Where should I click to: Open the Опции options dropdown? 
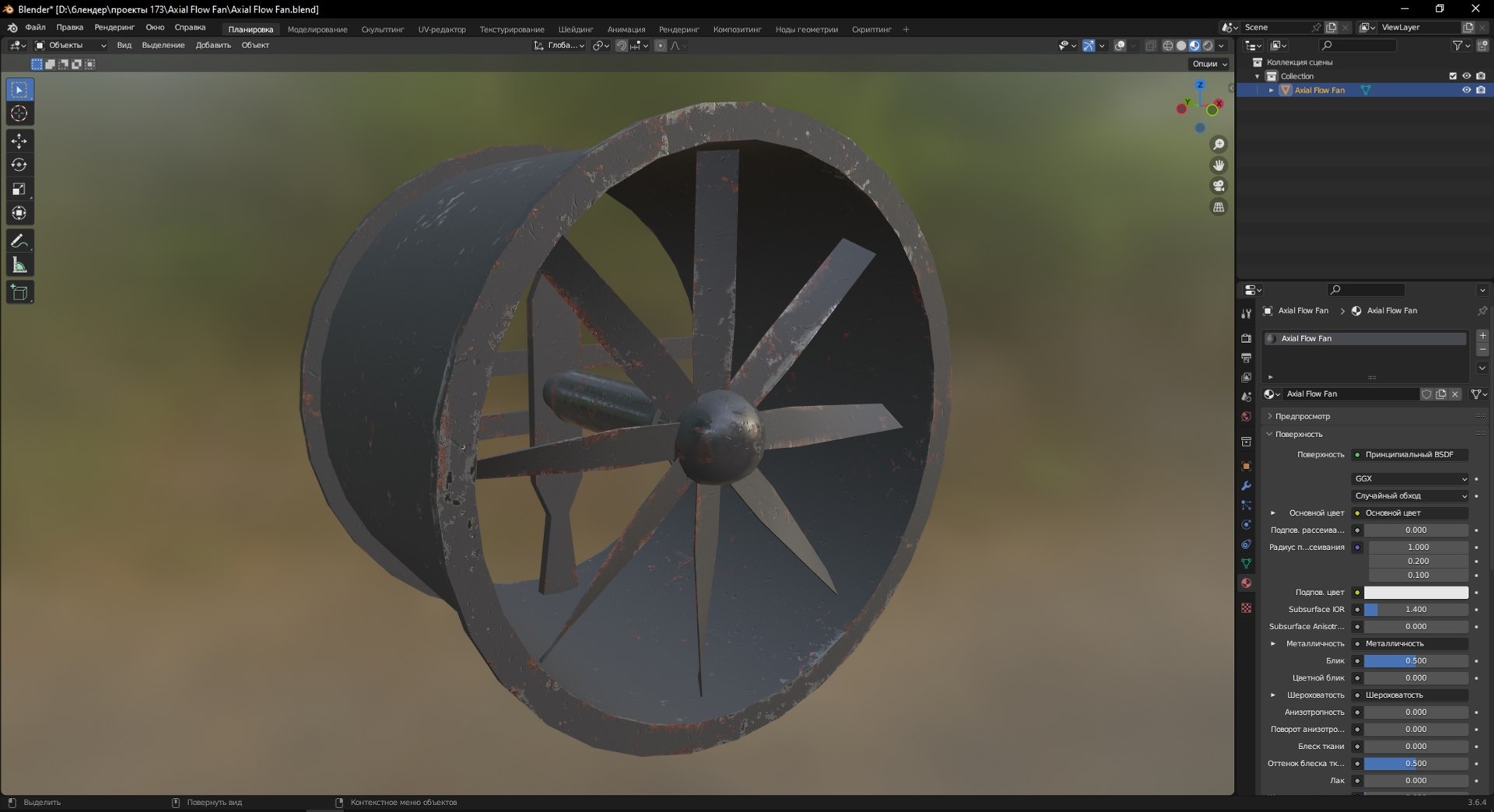[x=1209, y=64]
